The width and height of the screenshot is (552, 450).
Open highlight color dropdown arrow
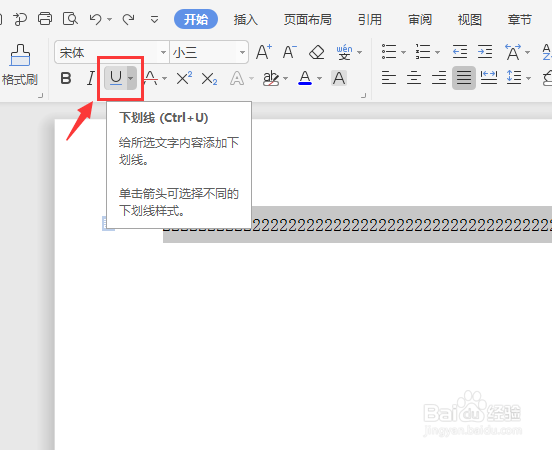(286, 78)
